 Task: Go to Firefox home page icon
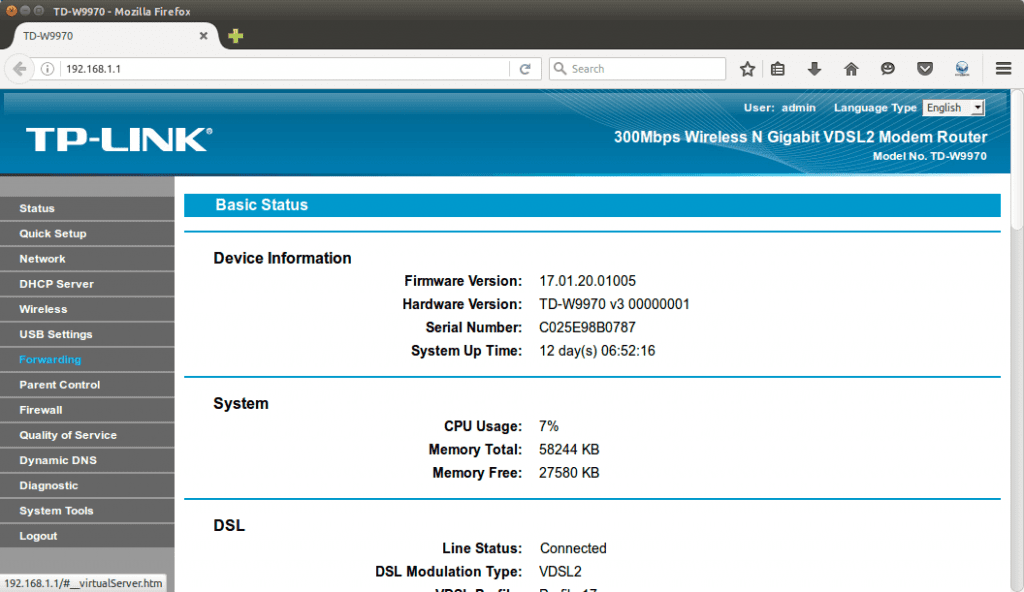click(851, 69)
